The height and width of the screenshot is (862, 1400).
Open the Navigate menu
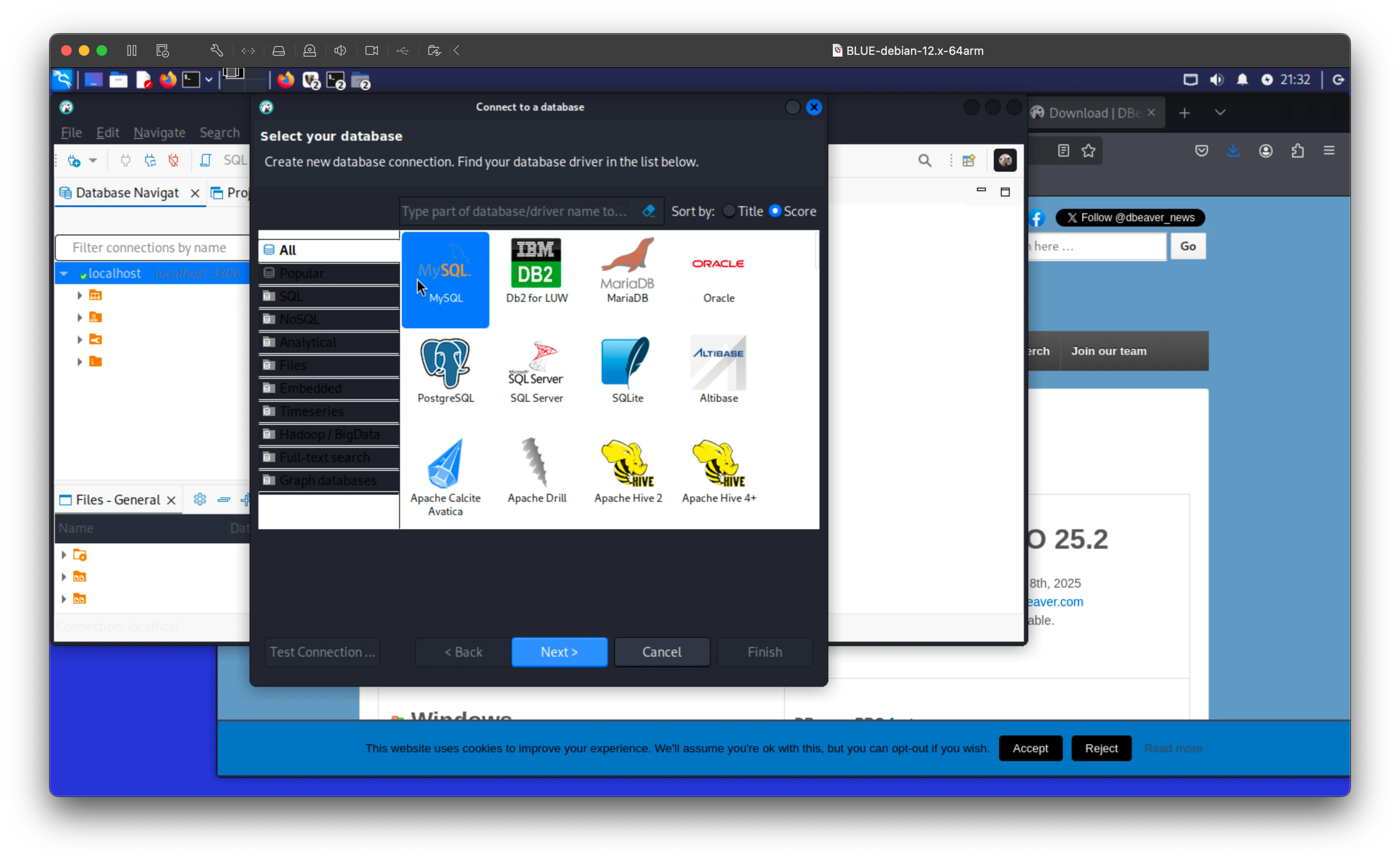coord(159,133)
